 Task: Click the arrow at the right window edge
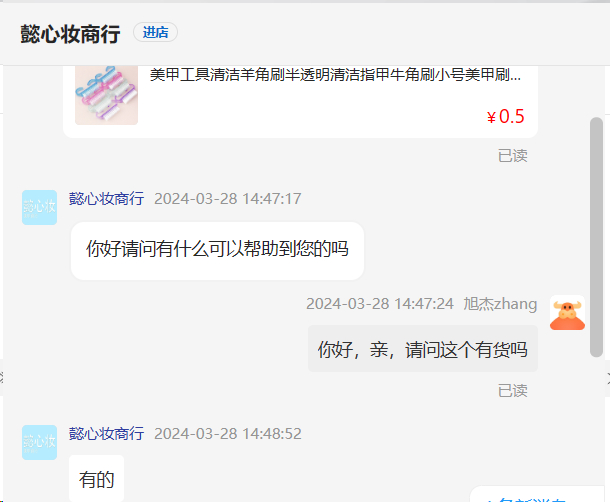pyautogui.click(x=608, y=377)
